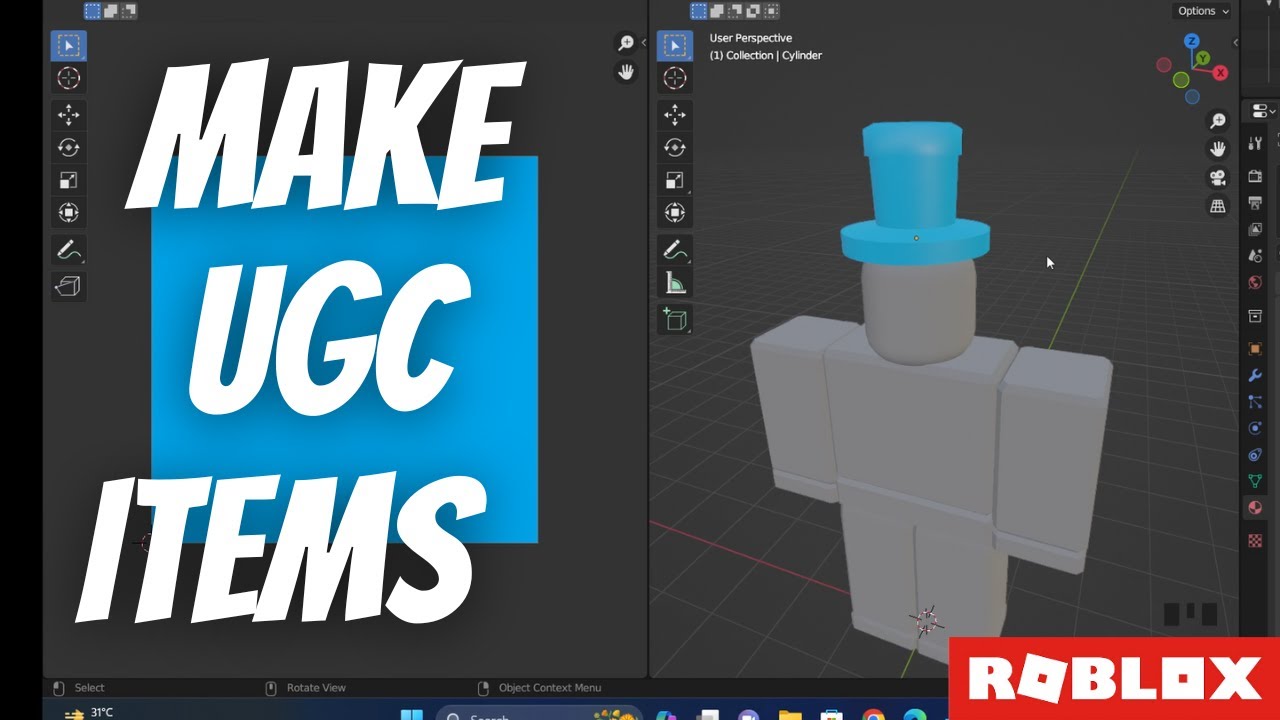Click the zoom magnifier in the left editor
This screenshot has height=720, width=1280.
[x=626, y=43]
